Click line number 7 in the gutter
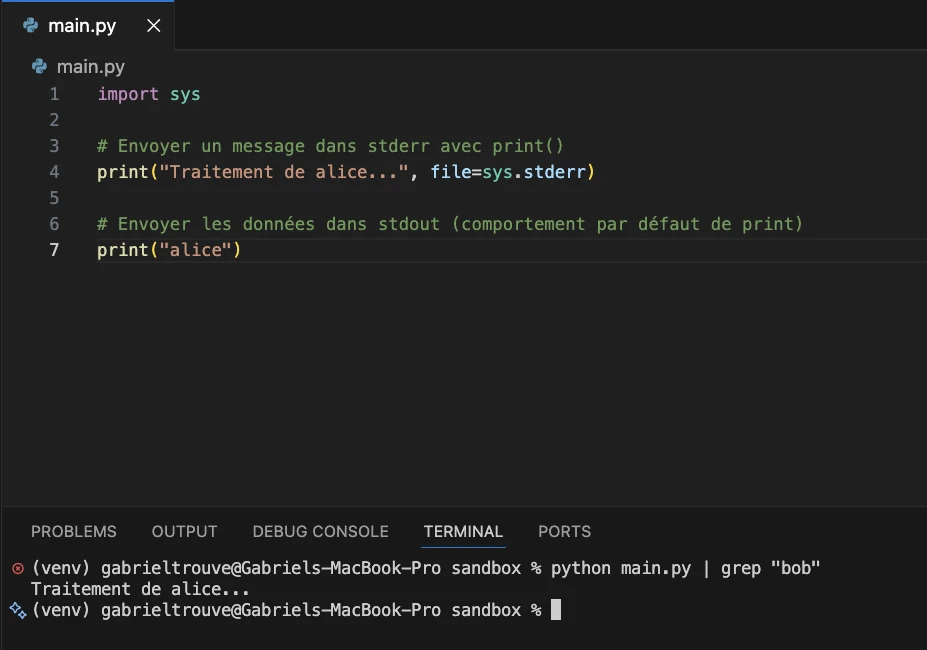 pos(54,250)
